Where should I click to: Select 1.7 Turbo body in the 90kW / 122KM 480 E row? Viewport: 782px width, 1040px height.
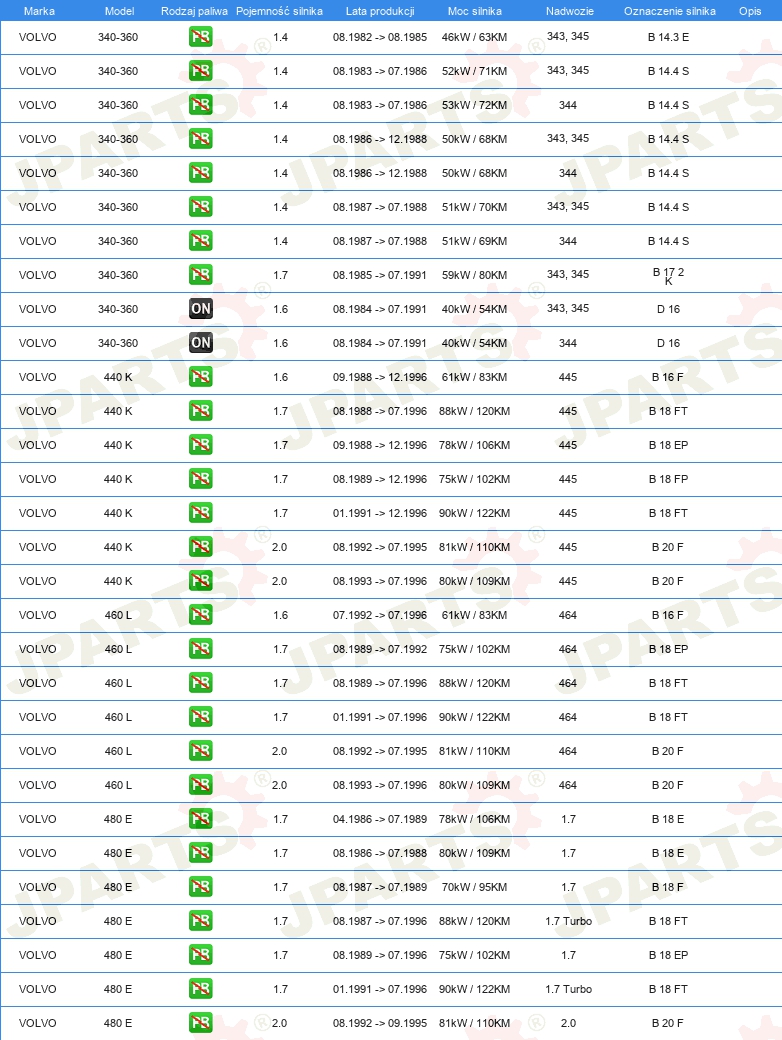568,989
